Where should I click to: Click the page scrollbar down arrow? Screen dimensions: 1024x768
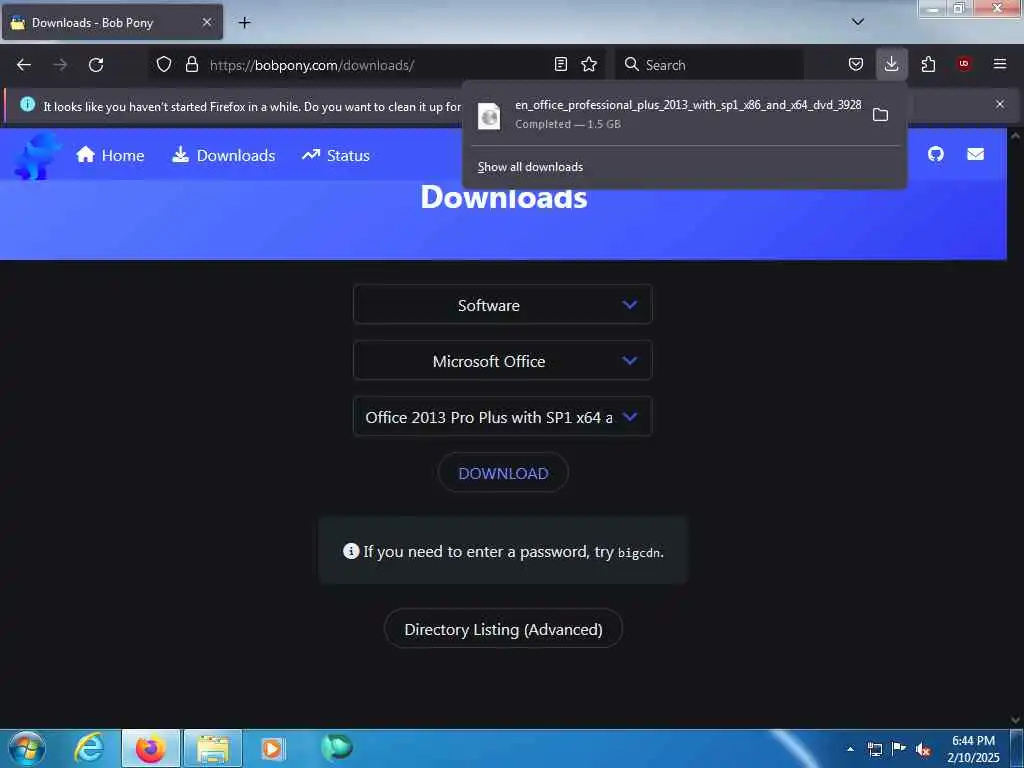(x=1016, y=720)
